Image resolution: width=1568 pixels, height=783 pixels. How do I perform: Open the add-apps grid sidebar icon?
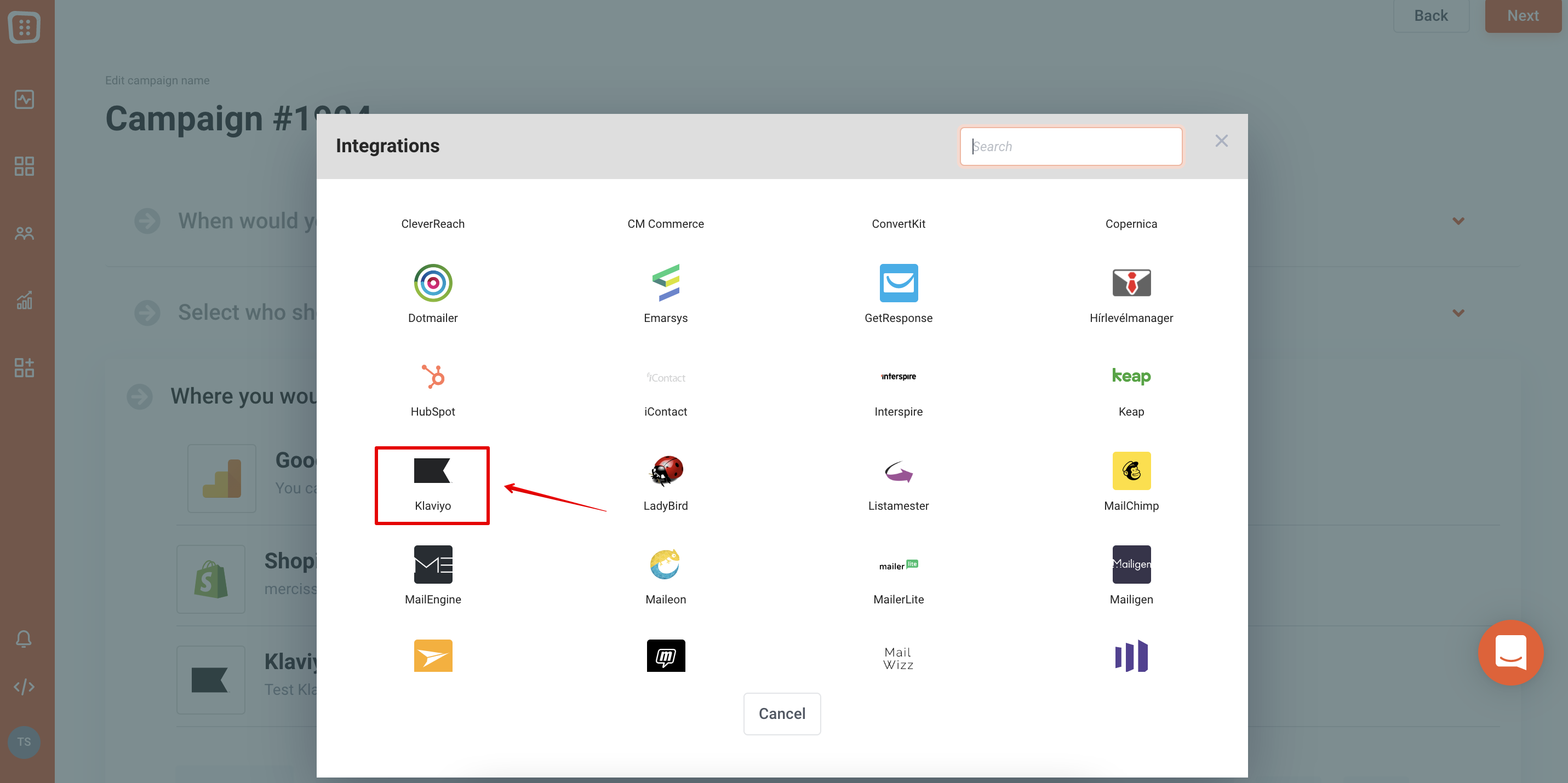coord(24,367)
